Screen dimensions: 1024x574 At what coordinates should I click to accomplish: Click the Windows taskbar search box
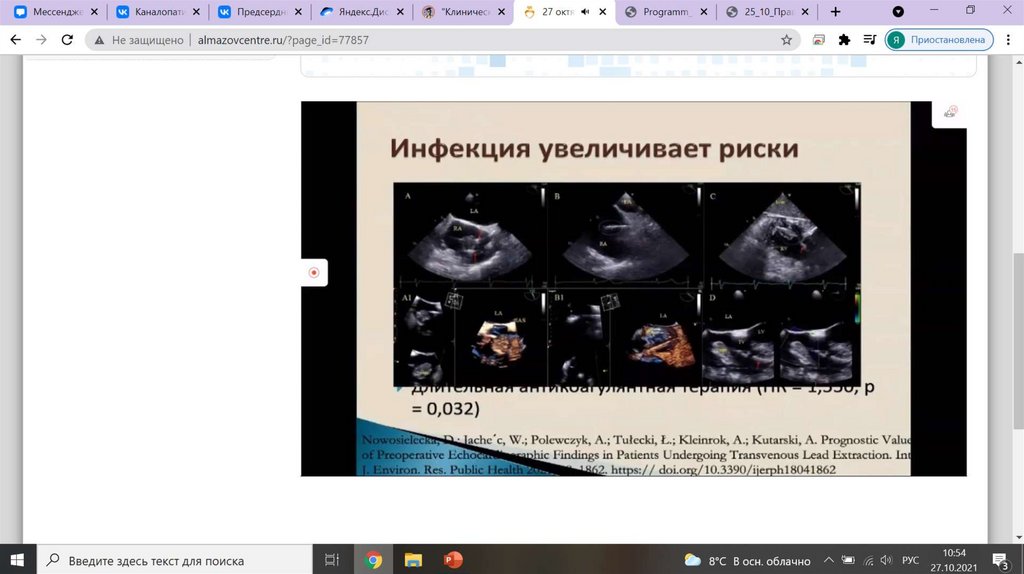(x=174, y=560)
